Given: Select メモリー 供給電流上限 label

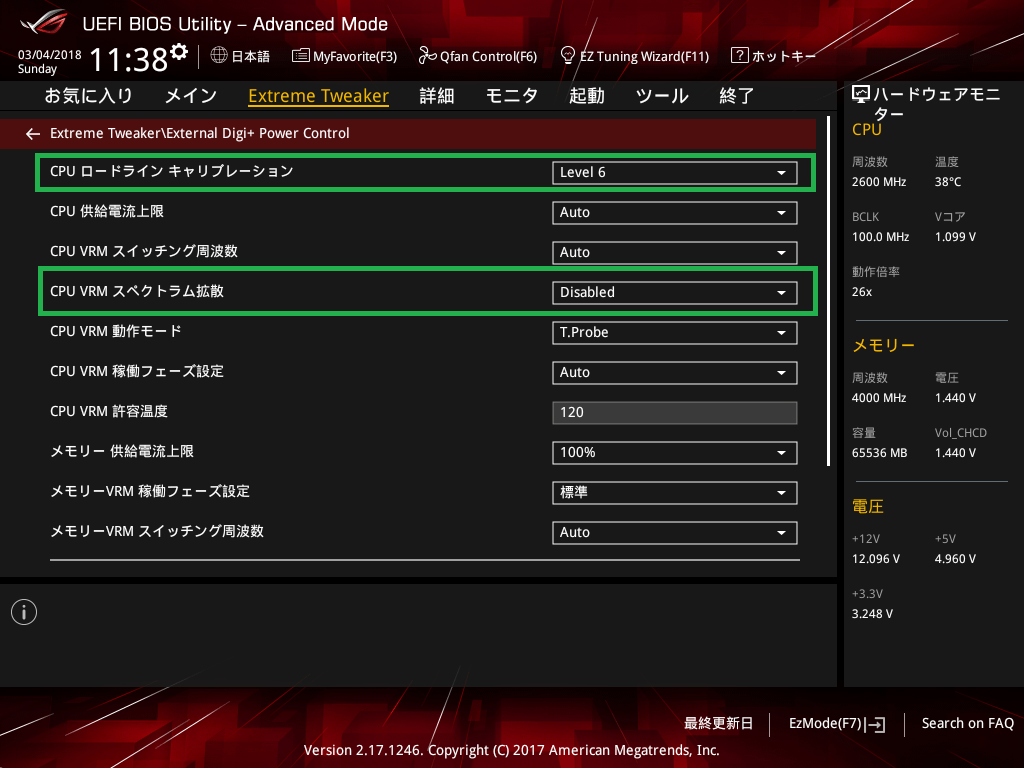Looking at the screenshot, I should 122,451.
